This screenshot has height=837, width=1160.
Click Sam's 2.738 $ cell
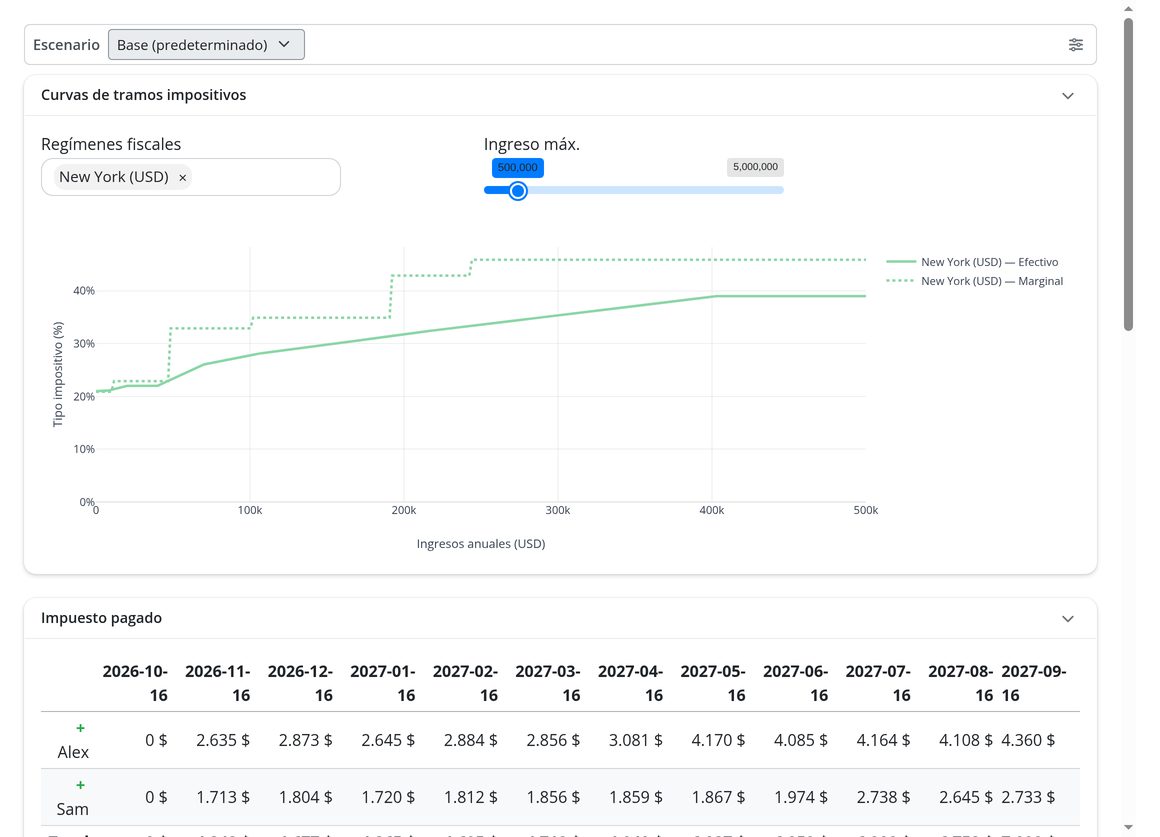pyautogui.click(x=883, y=797)
